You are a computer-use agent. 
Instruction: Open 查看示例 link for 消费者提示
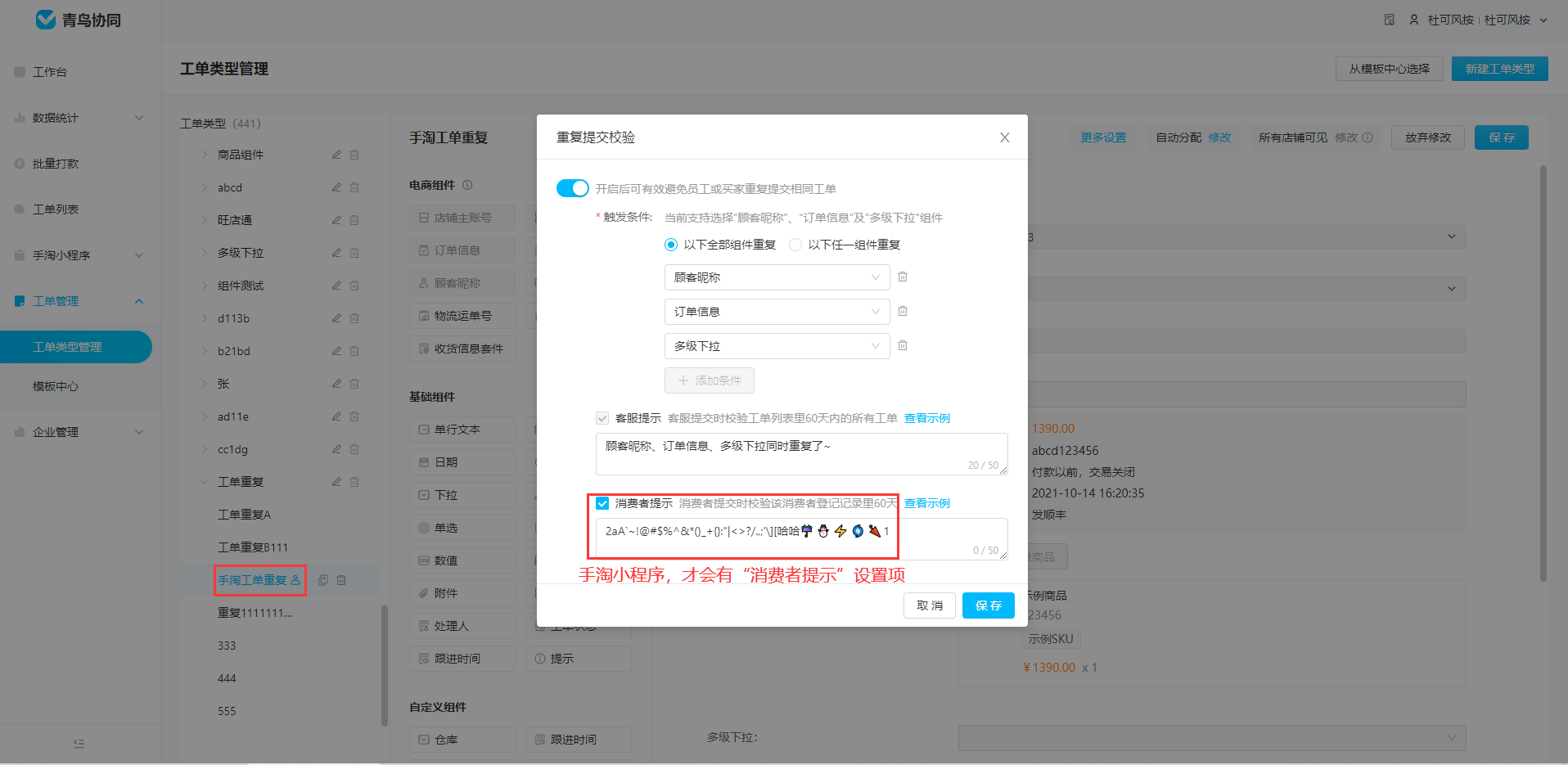927,503
